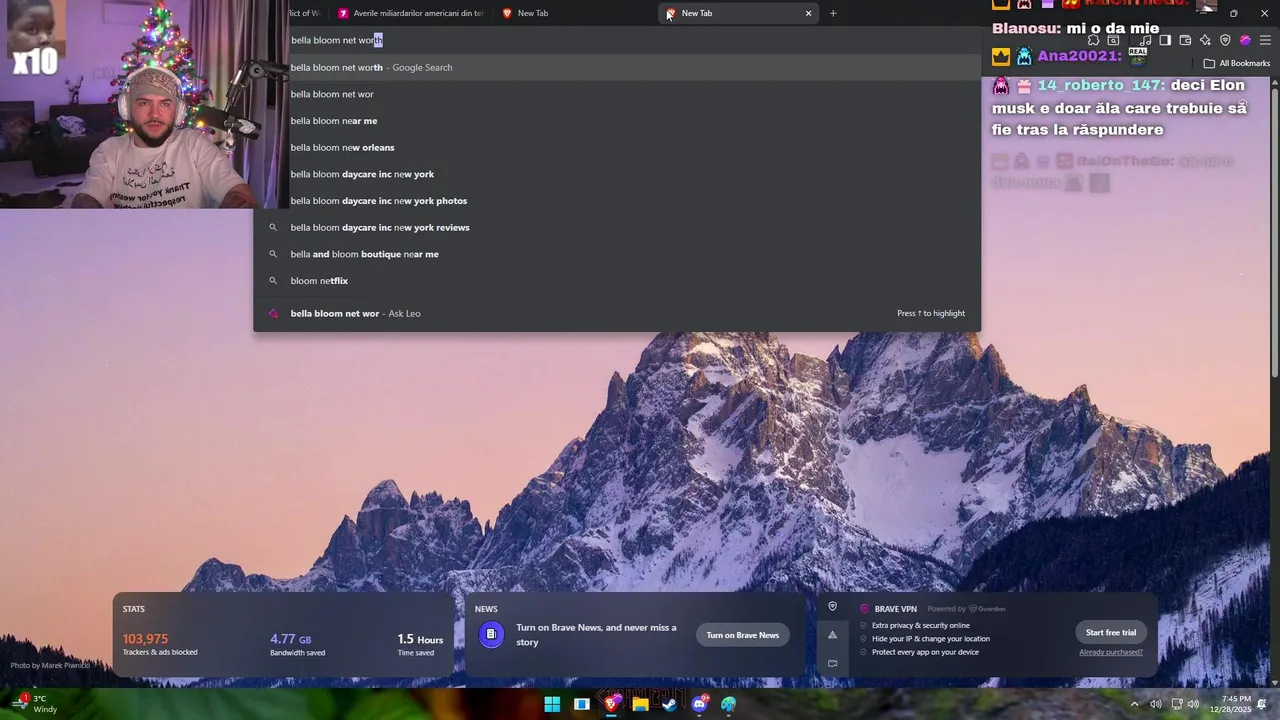The image size is (1280, 720).
Task: Click the Leo icon beside Ask Leo
Action: pyautogui.click(x=273, y=313)
